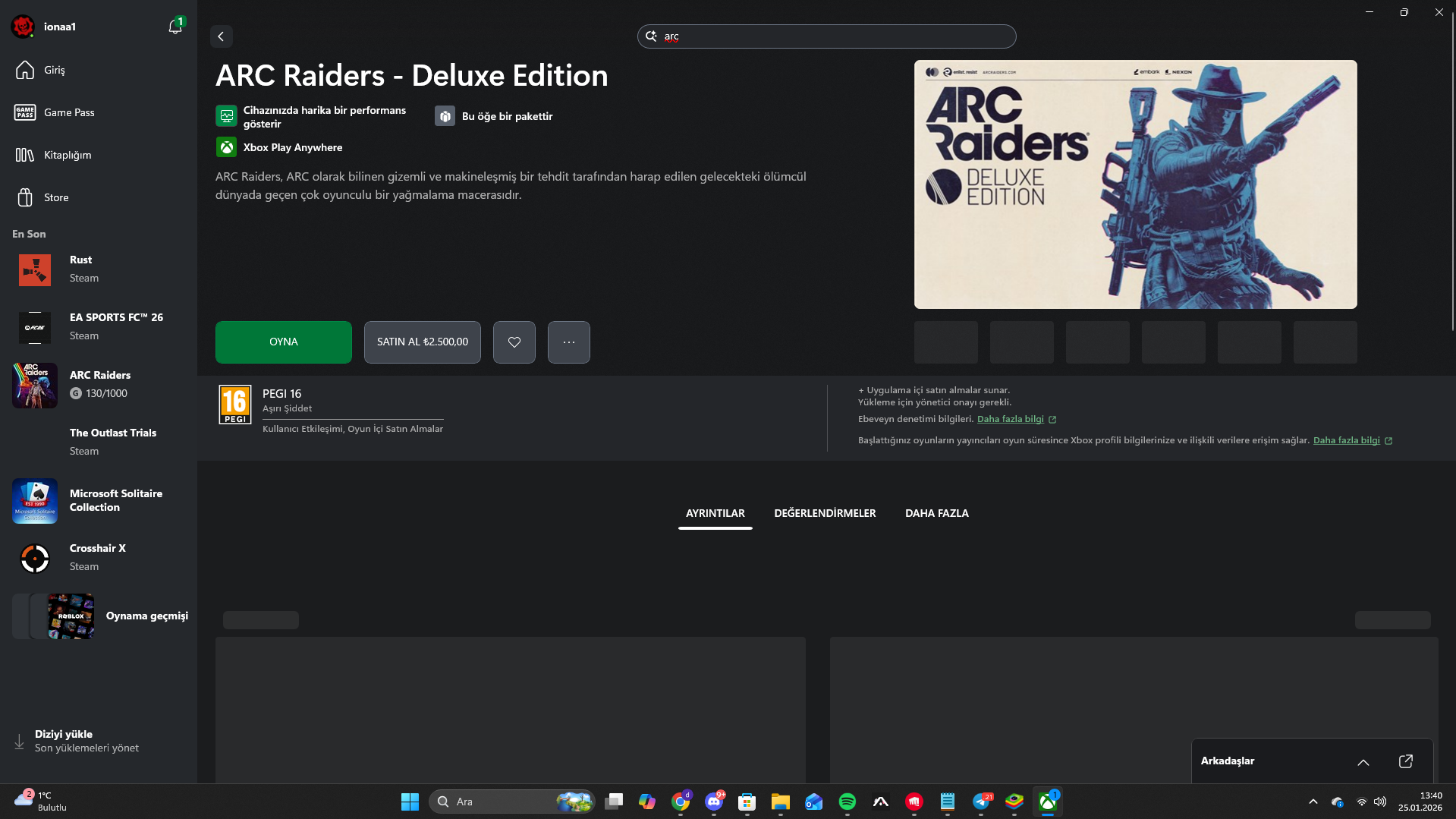Open Crosshair X from recents
1456x819 pixels.
(99, 558)
